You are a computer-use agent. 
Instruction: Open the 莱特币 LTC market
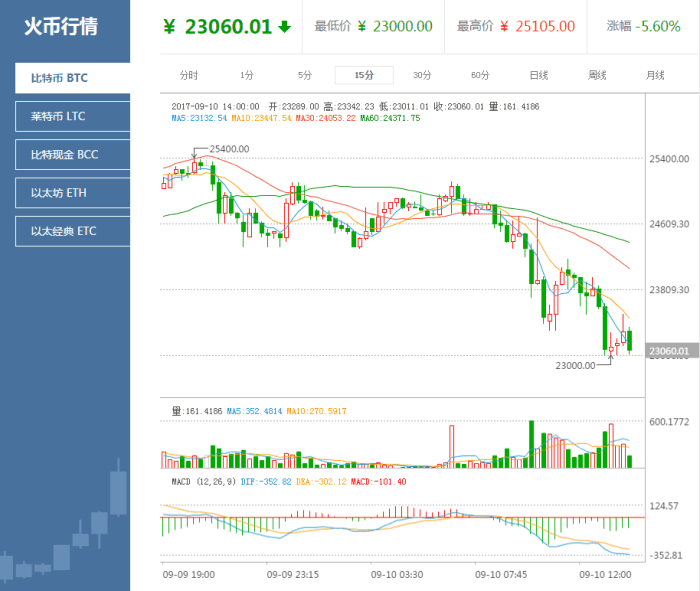tap(73, 117)
